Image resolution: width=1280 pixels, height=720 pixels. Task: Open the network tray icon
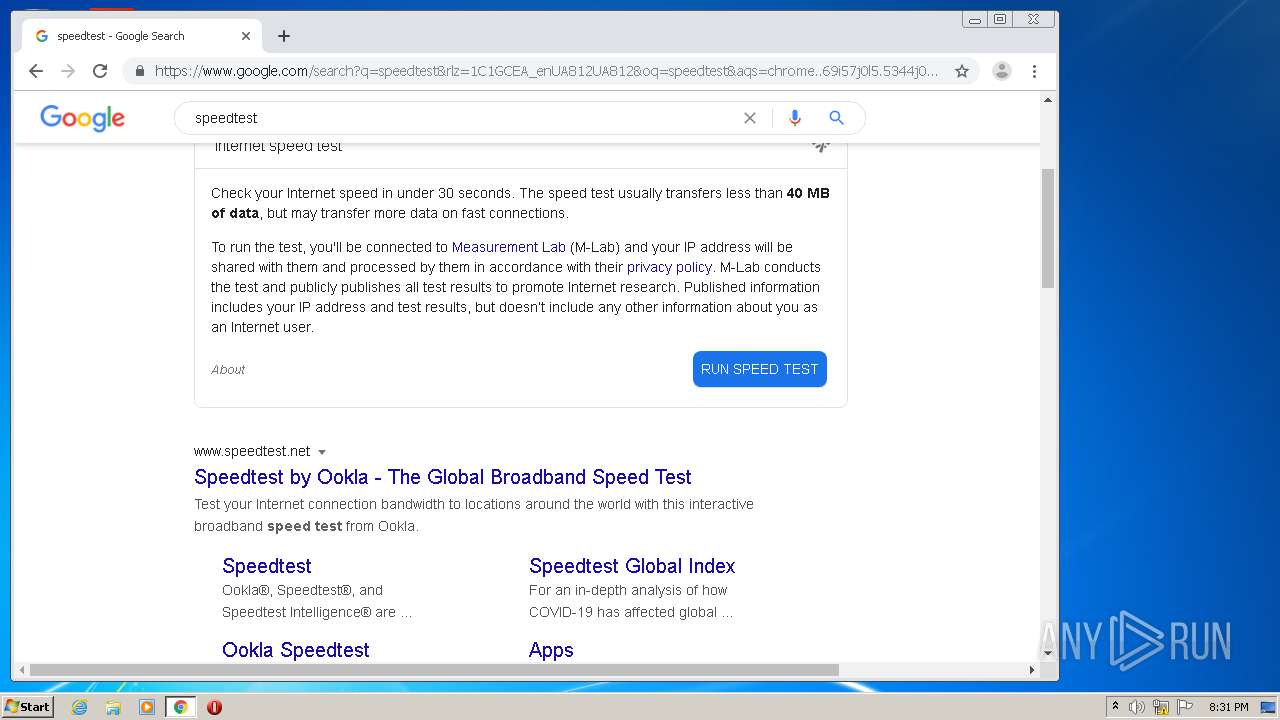[x=1161, y=707]
